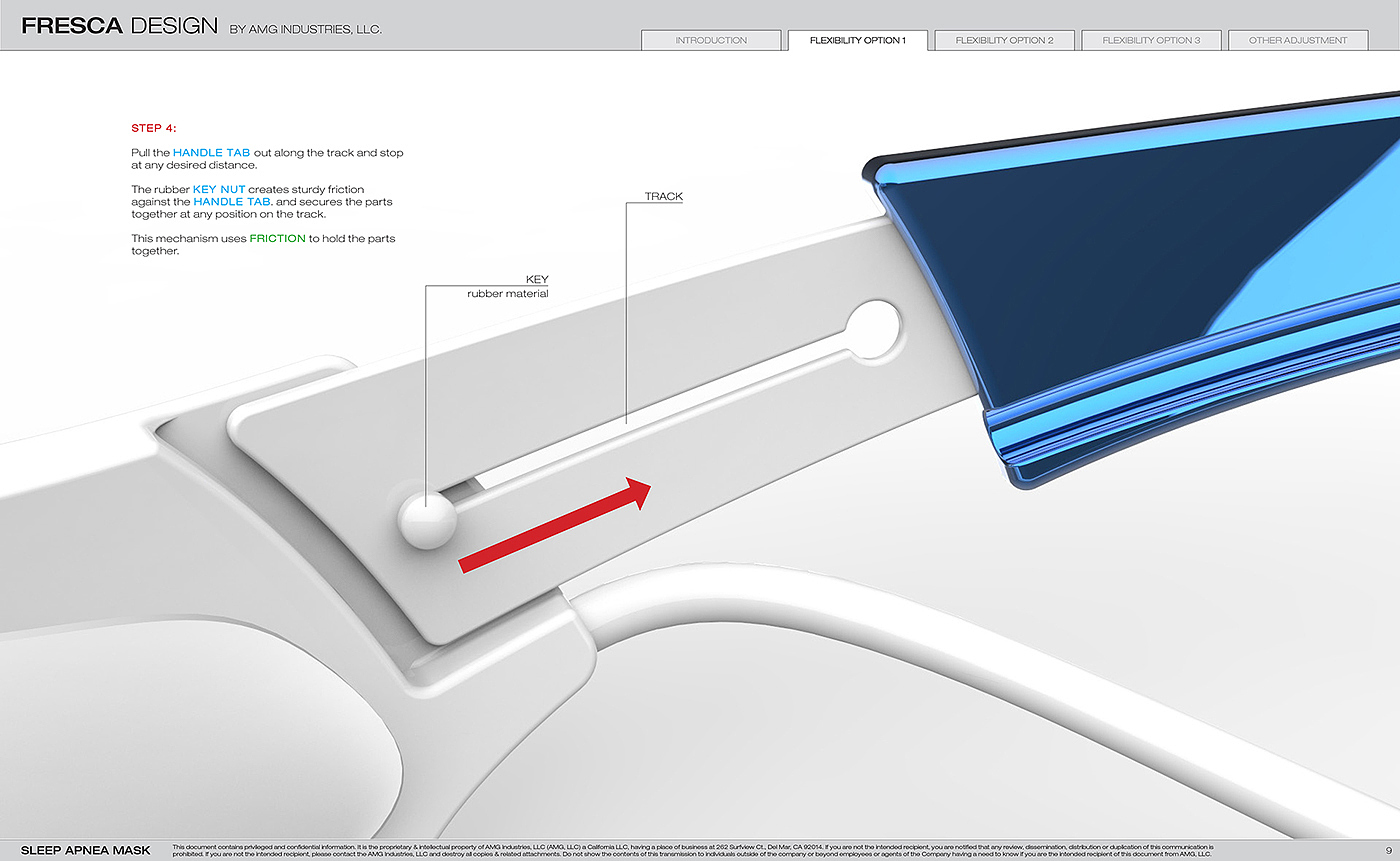Click the red STEP 4 heading

pyautogui.click(x=154, y=128)
